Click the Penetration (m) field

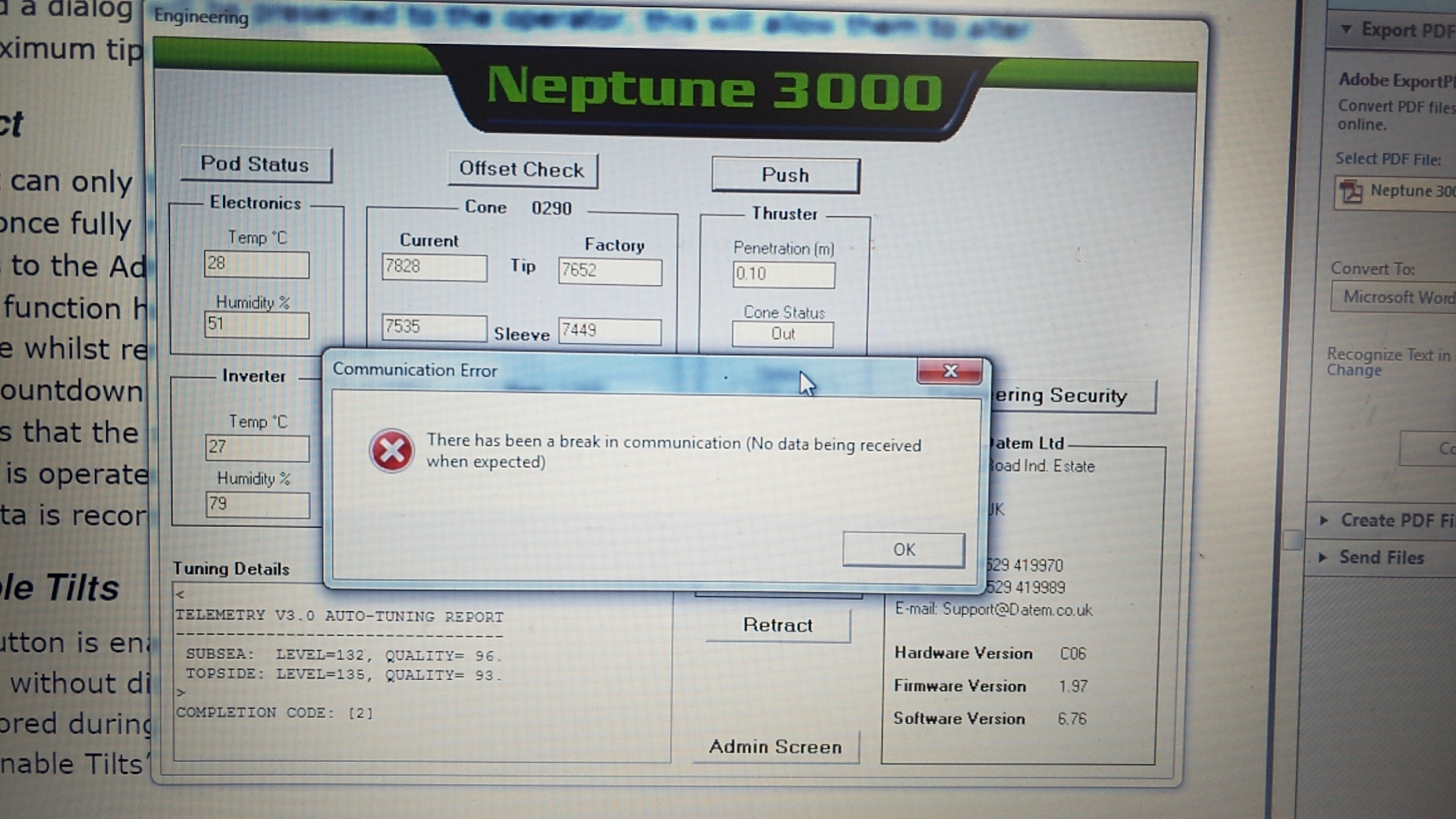783,274
